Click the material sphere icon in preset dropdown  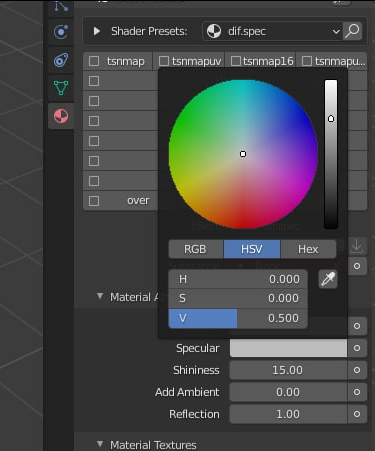coord(214,31)
